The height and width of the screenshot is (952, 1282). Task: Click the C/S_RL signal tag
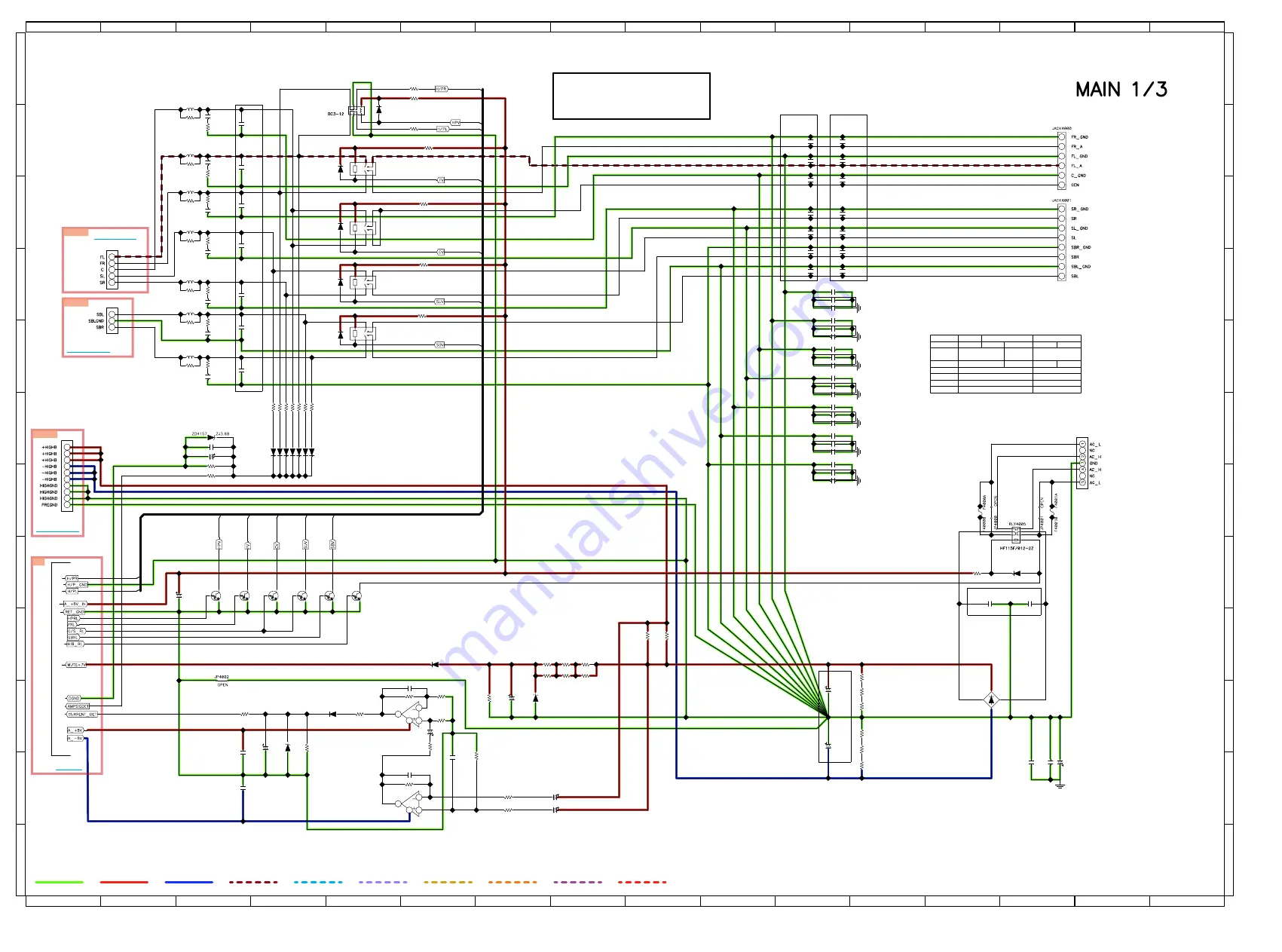[76, 632]
